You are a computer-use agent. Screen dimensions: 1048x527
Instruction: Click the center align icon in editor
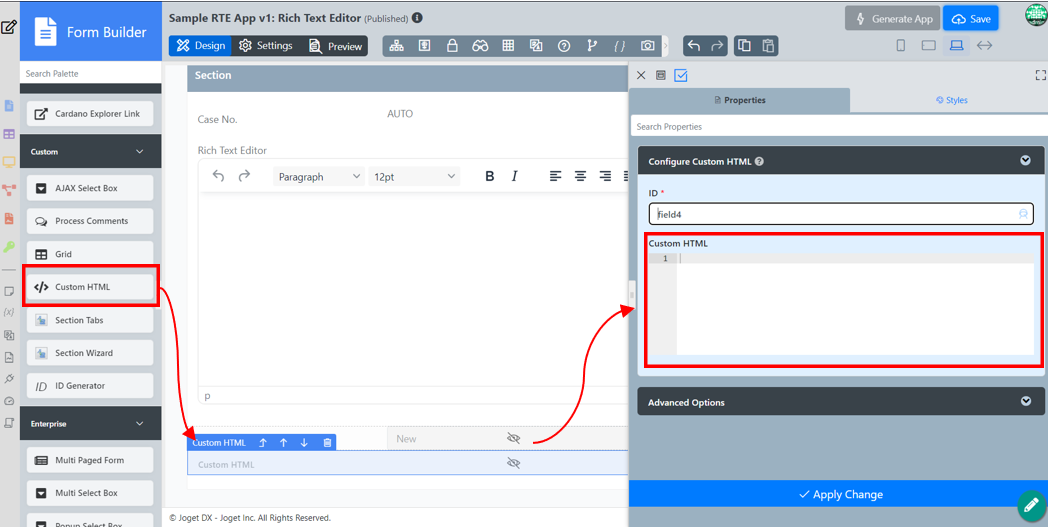tap(580, 176)
